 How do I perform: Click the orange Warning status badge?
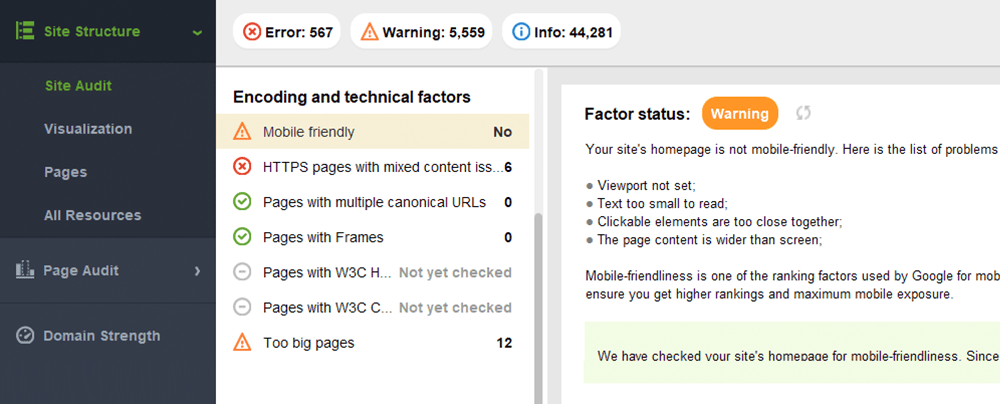[740, 114]
